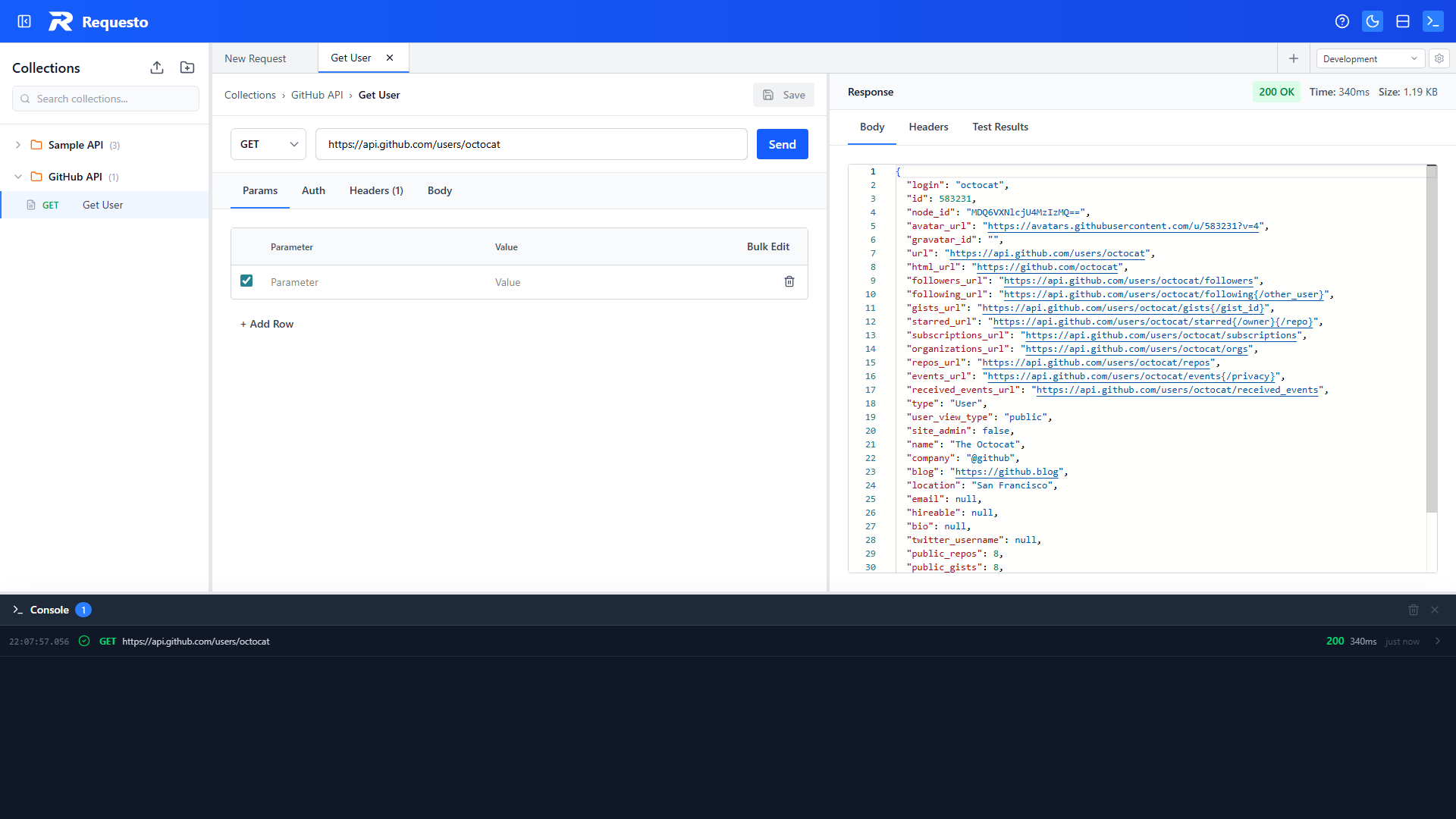Open environment settings gear icon
Image resolution: width=1456 pixels, height=819 pixels.
1439,58
